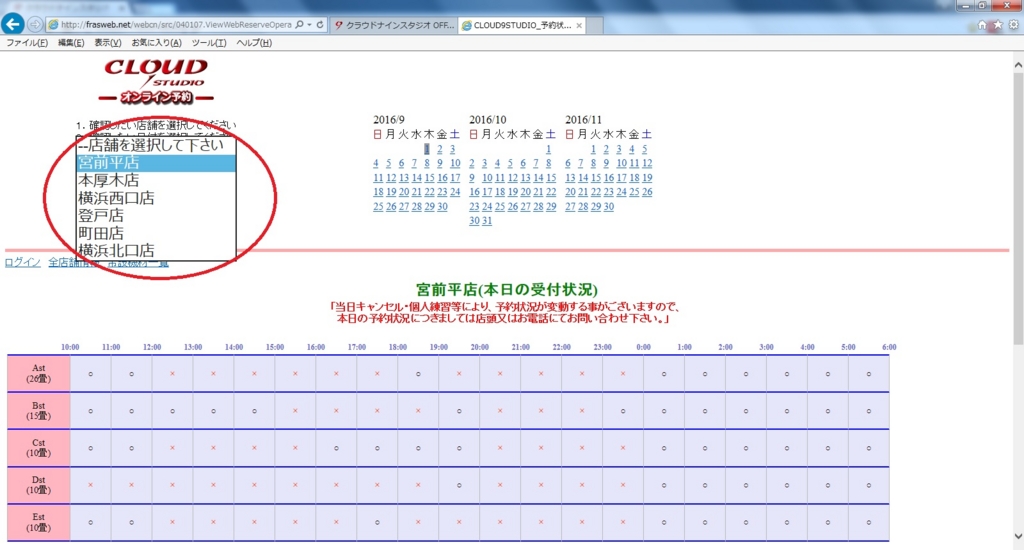1024x550 pixels.
Task: Switch to the CLOUD9STUDIO_予約状 tab
Action: pos(522,25)
